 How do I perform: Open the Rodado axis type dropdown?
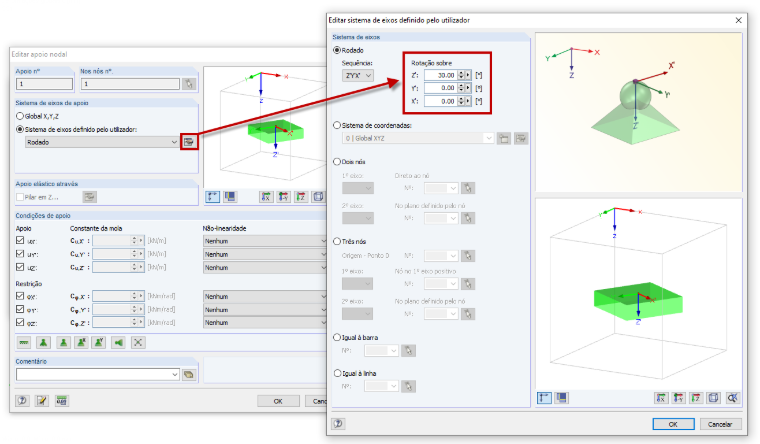coord(102,142)
